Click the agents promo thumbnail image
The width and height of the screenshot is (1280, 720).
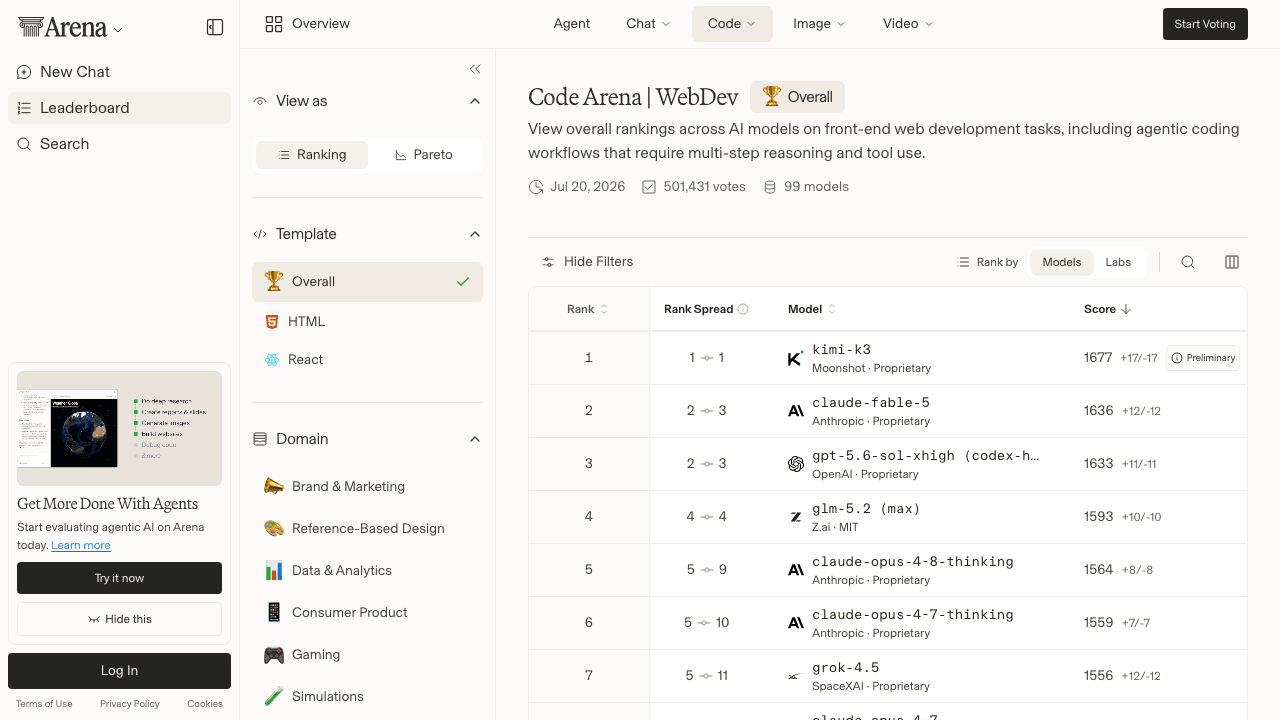(119, 429)
